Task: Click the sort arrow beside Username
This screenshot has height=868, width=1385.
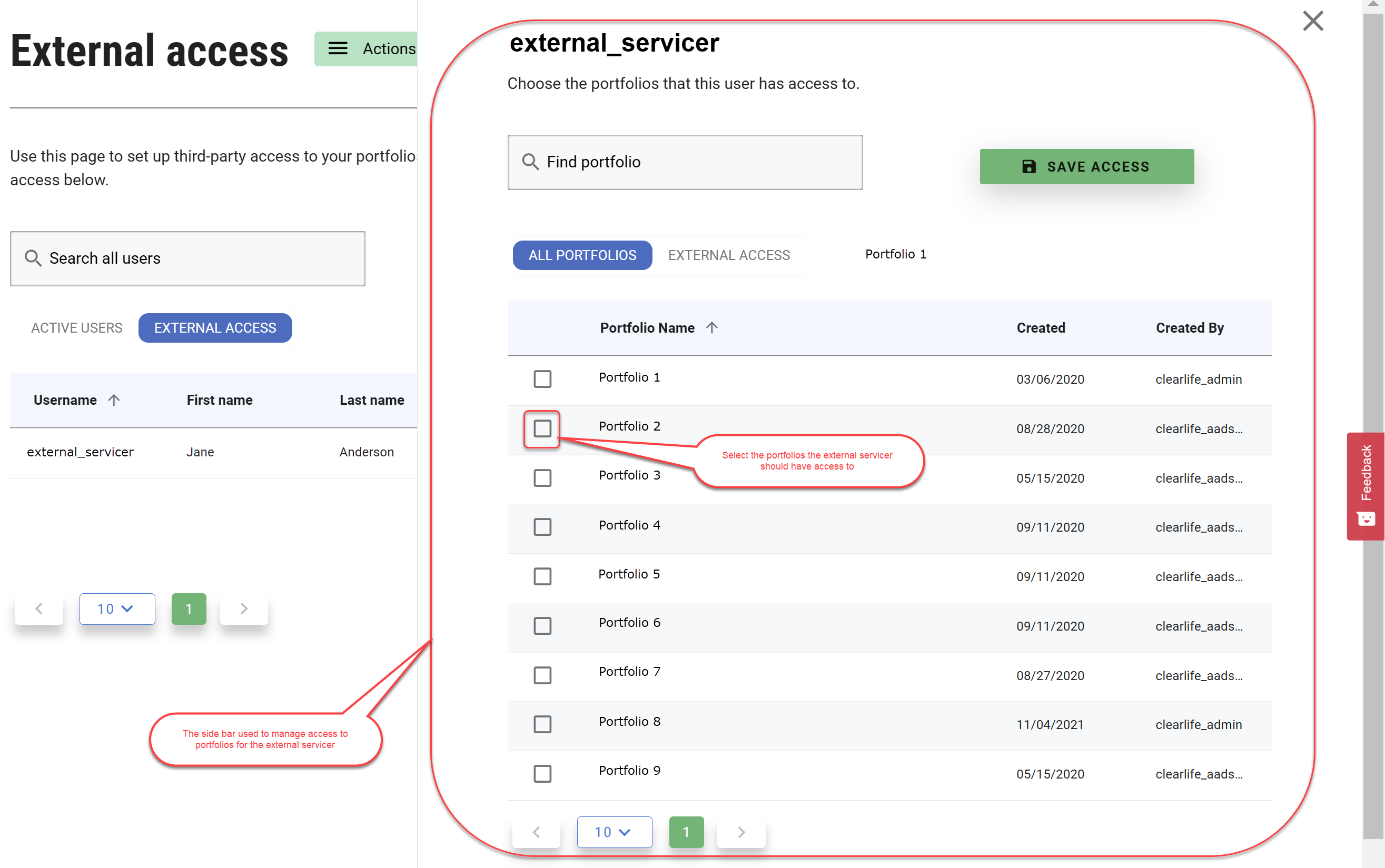Action: (114, 400)
